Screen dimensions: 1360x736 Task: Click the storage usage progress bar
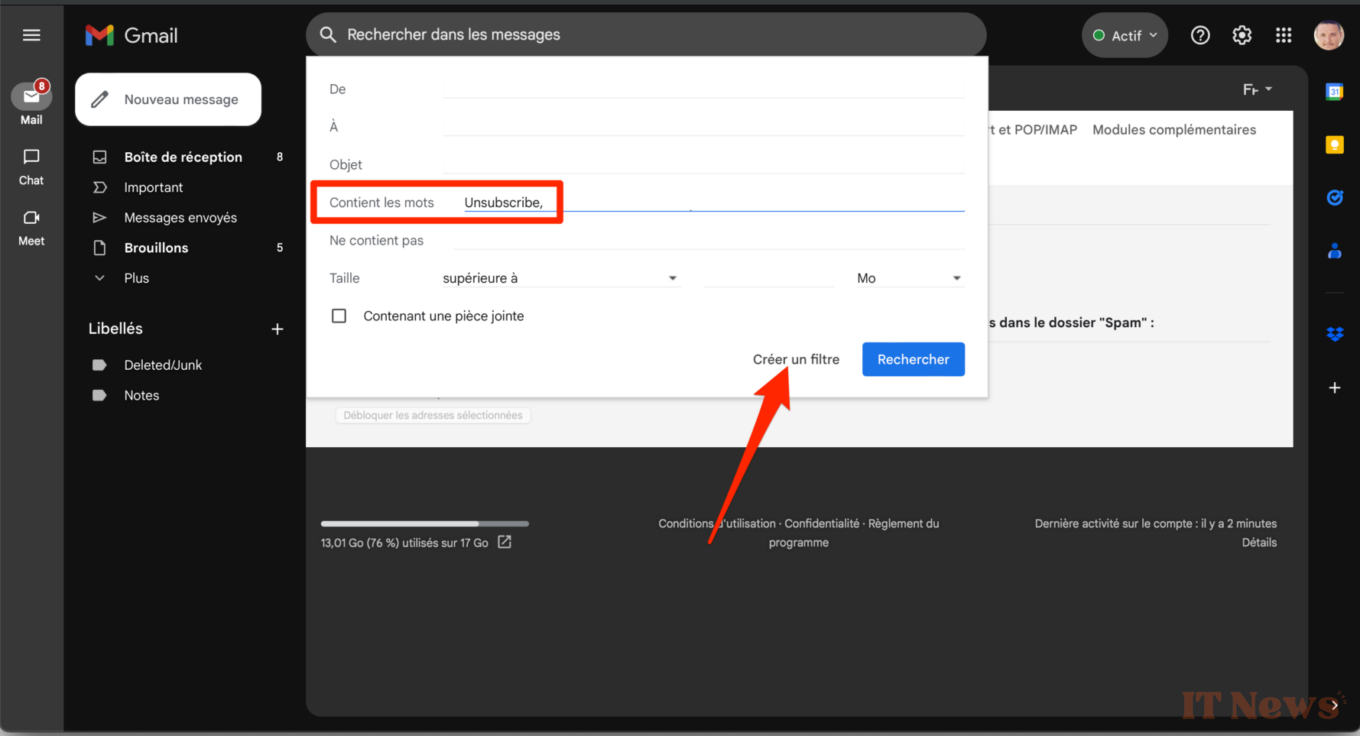[424, 523]
